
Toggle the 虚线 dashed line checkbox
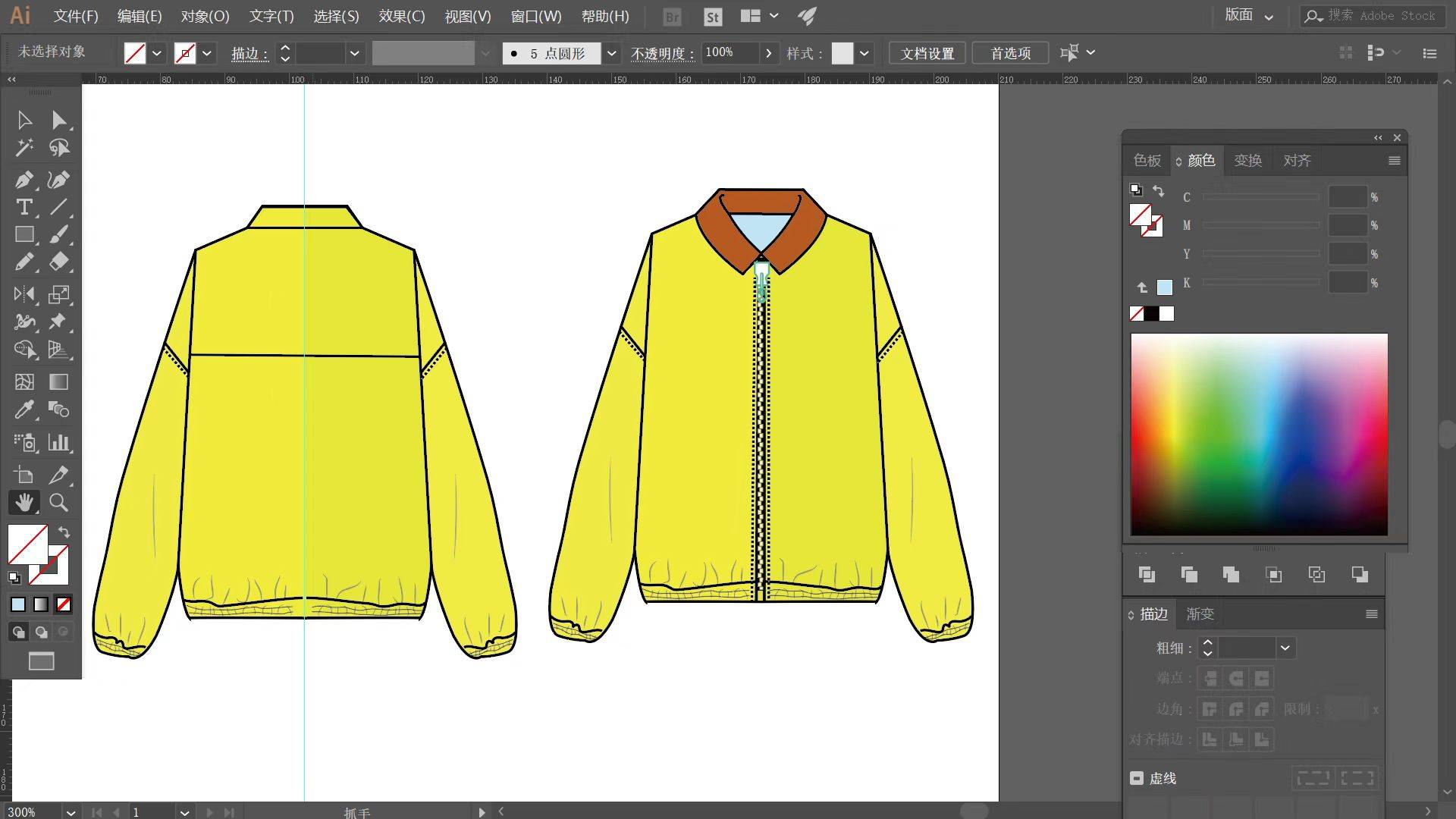click(x=1136, y=778)
